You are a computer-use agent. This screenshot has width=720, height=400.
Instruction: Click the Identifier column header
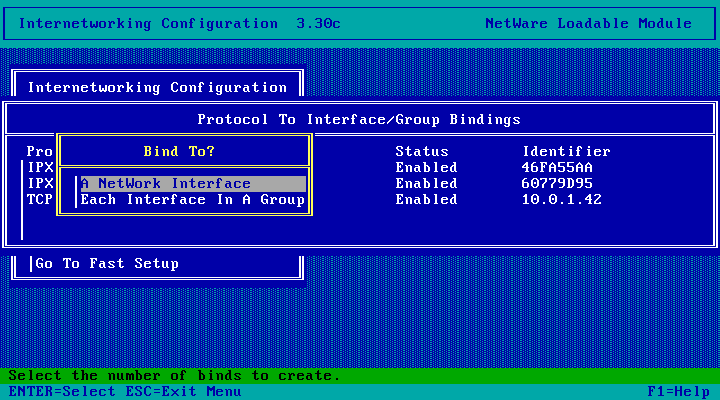[566, 152]
